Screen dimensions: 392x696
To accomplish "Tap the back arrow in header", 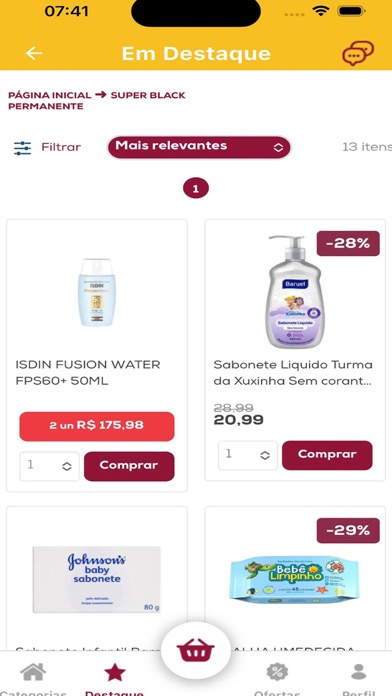I will pos(34,53).
